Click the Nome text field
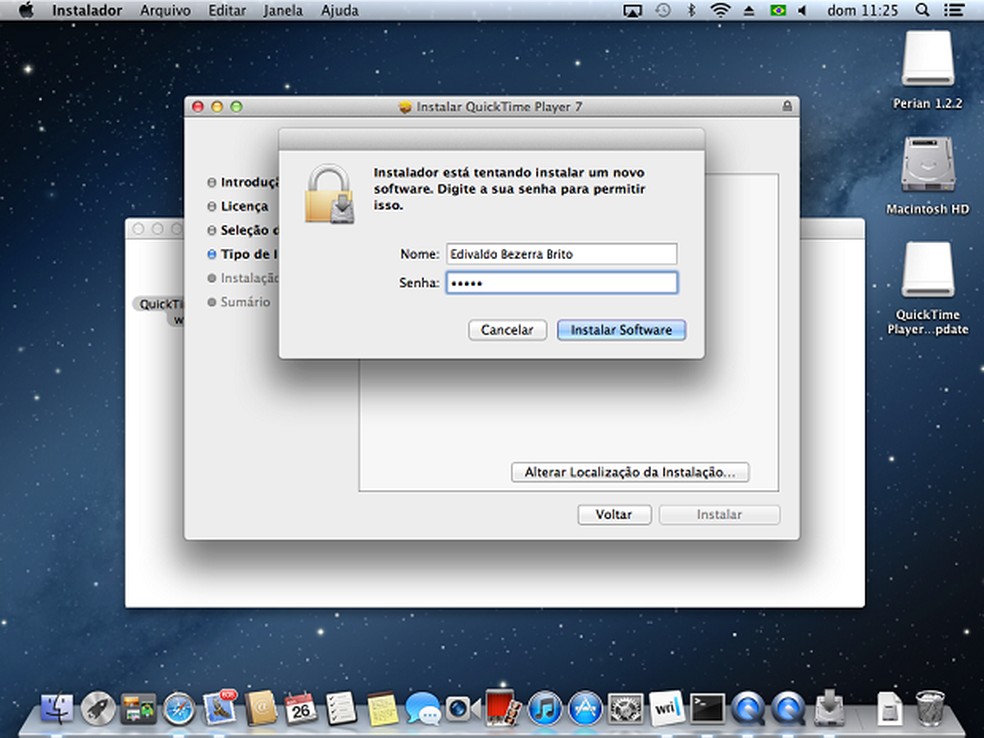Screen dimensions: 984x738 pyautogui.click(x=562, y=254)
